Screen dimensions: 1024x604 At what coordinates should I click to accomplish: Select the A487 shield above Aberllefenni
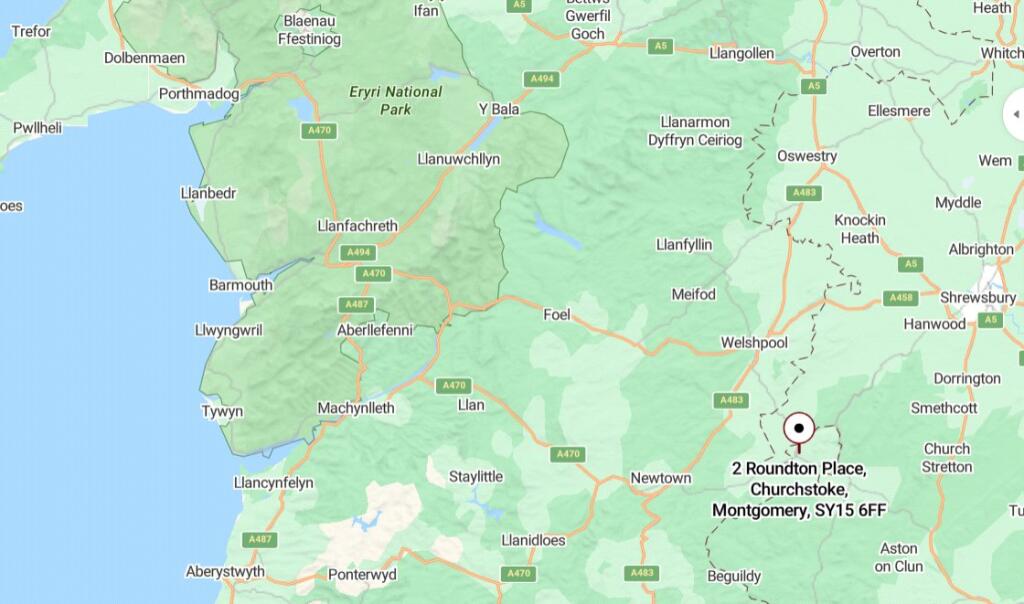(x=357, y=304)
